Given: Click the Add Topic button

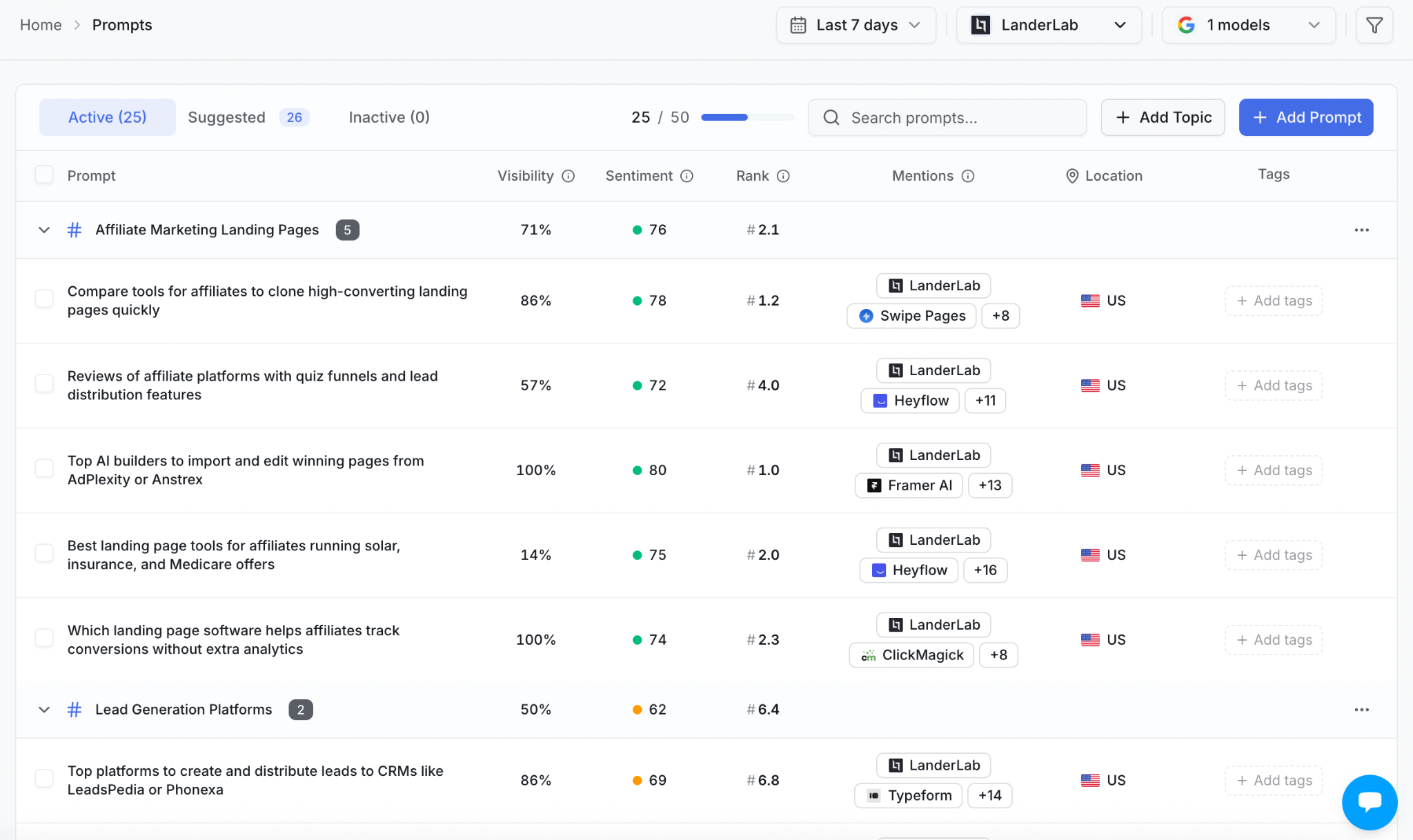Looking at the screenshot, I should click(1163, 117).
